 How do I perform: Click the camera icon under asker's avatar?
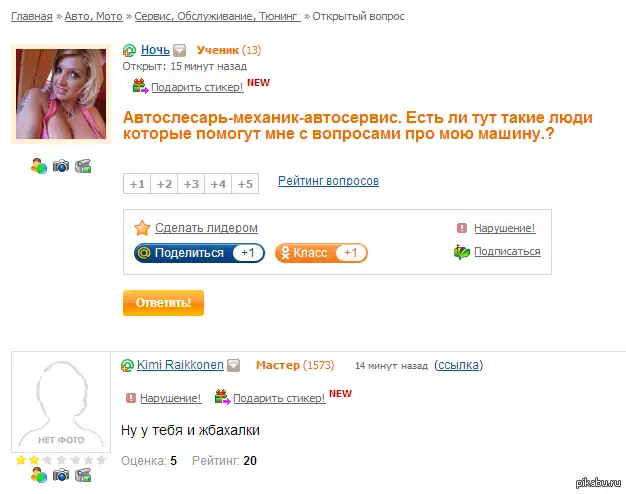[x=61, y=166]
